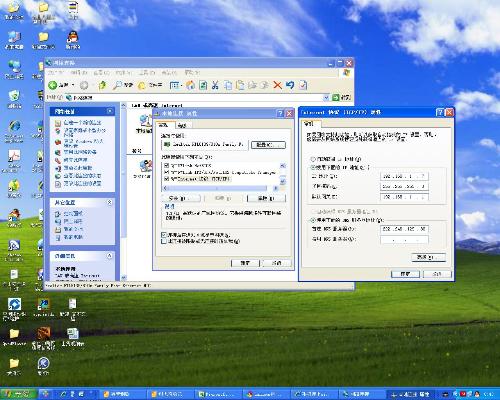Image resolution: width=500 pixels, height=400 pixels.
Task: Click the alternate DNS server input field
Action: click(404, 239)
